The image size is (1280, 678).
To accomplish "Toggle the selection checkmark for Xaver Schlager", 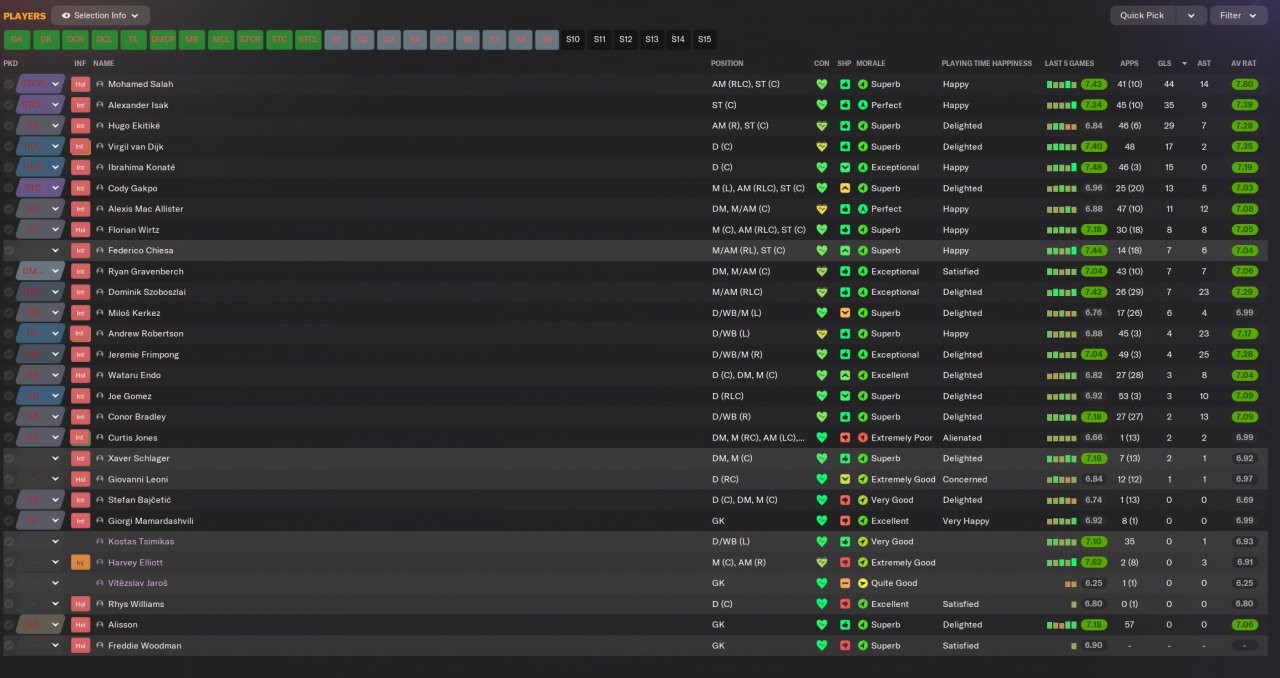I will 9,459.
